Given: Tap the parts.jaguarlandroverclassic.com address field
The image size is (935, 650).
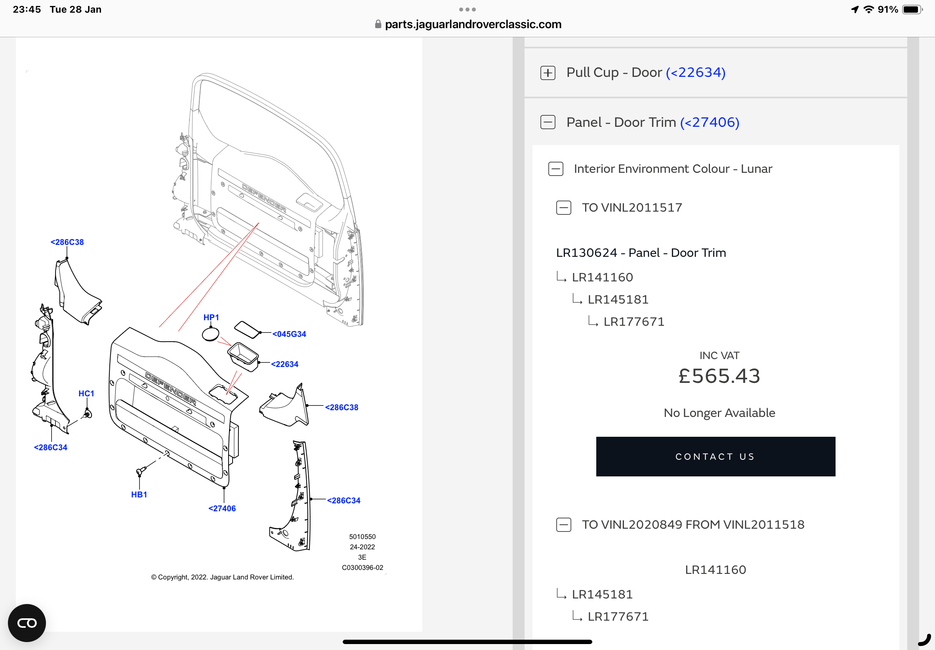Looking at the screenshot, I should click(473, 24).
